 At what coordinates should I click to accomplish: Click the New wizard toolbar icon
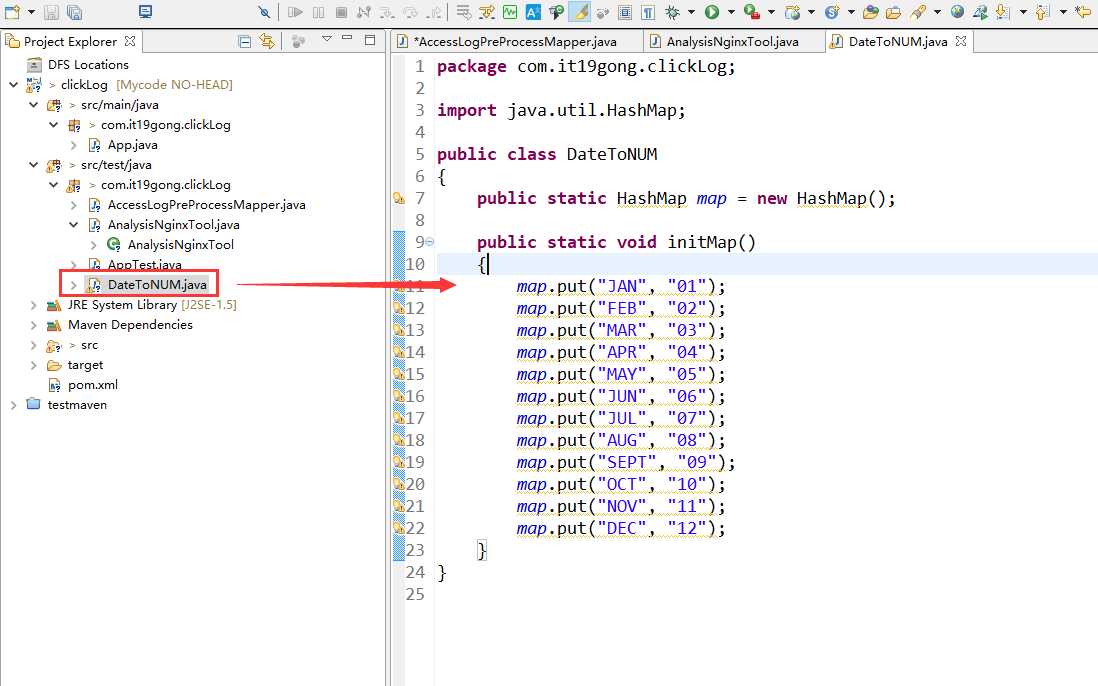(x=12, y=11)
